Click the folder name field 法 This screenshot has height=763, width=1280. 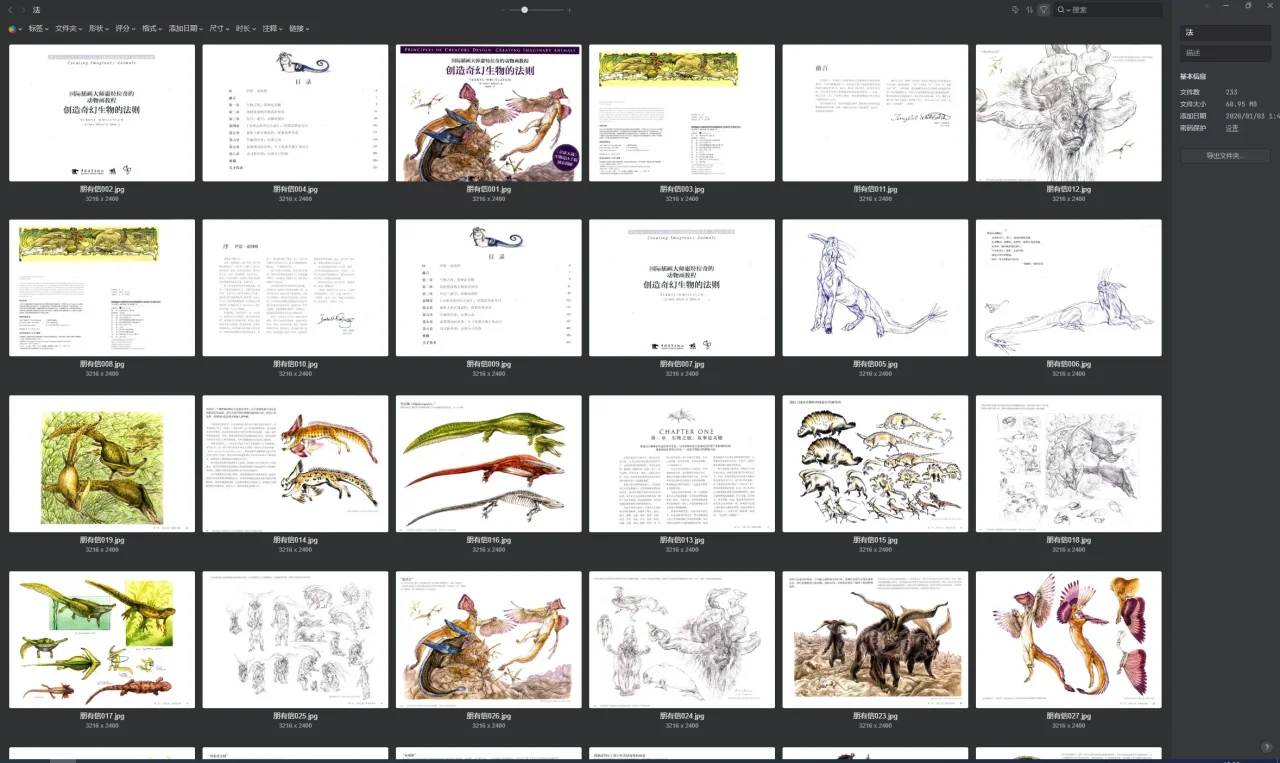coord(1225,33)
